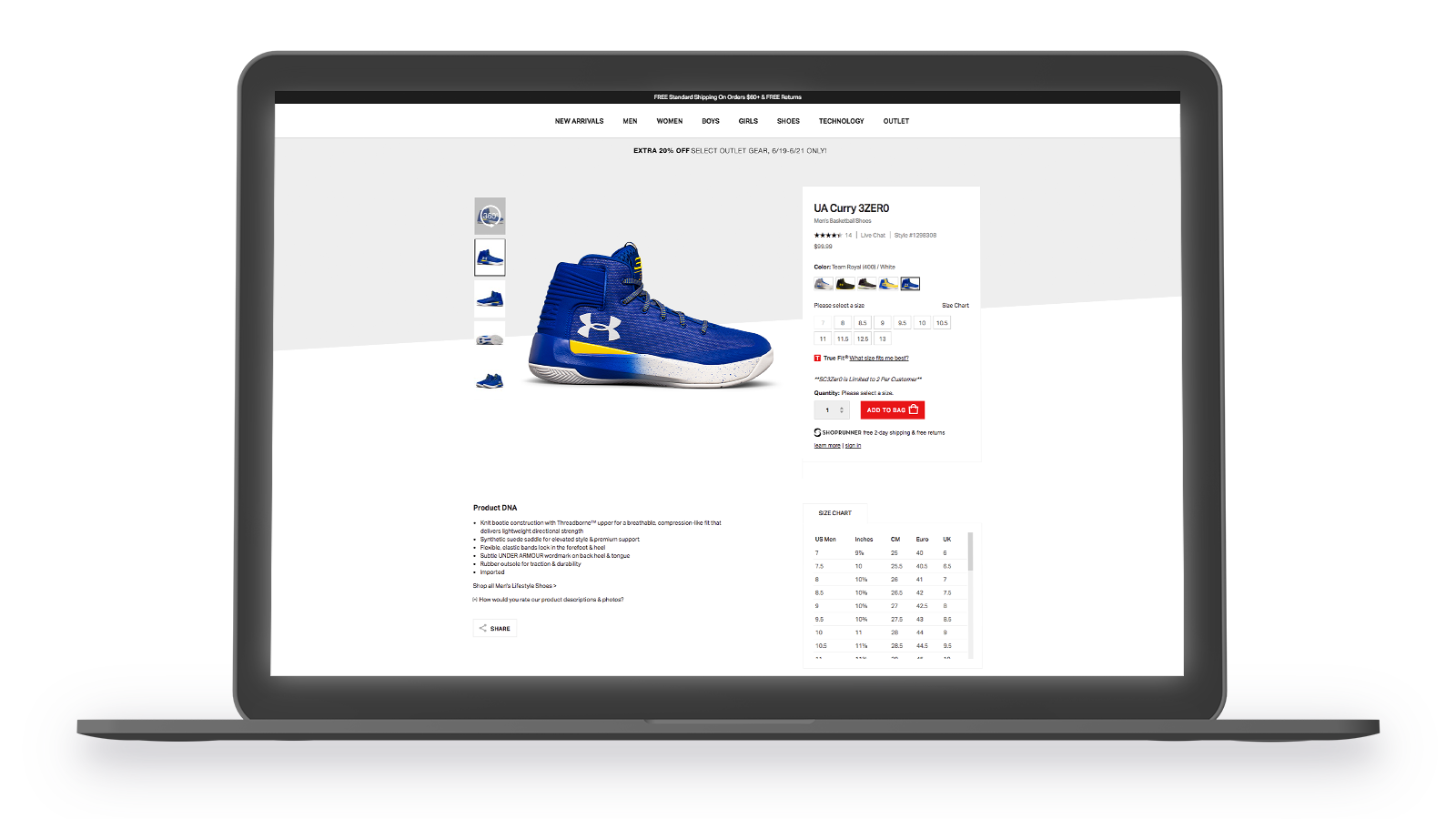1456x819 pixels.
Task: Click the size chart table scrollbar
Action: coord(970,552)
